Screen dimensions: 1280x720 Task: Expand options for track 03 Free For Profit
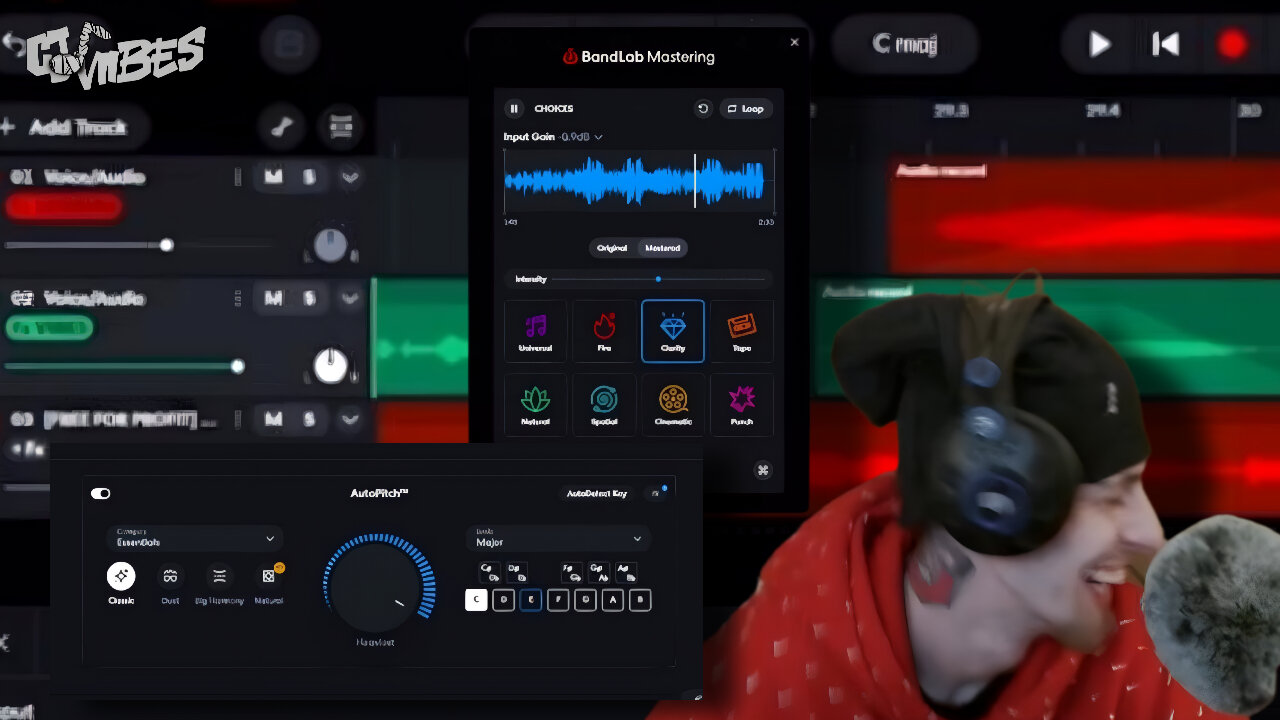click(349, 419)
